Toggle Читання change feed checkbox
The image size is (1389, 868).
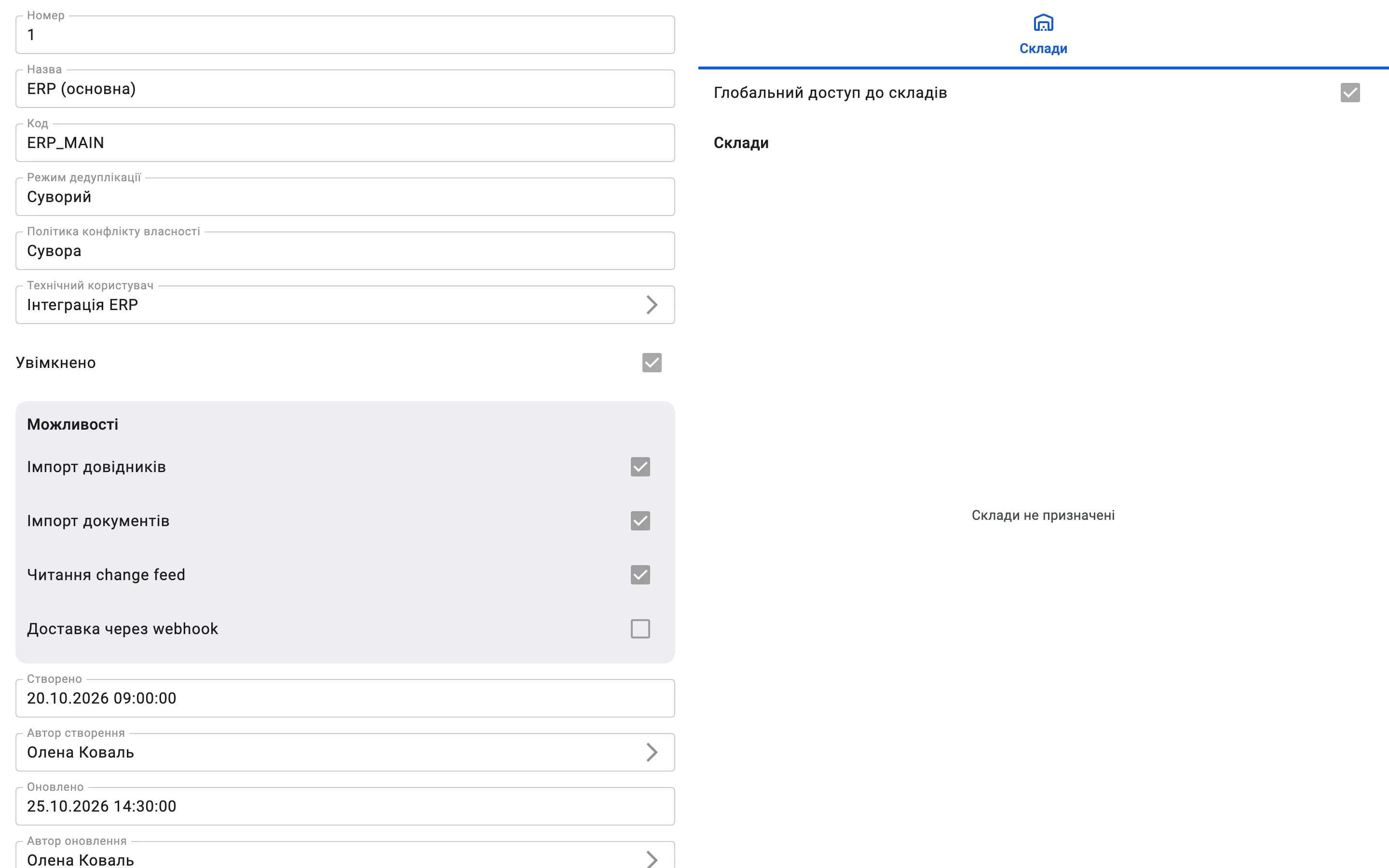pos(640,575)
